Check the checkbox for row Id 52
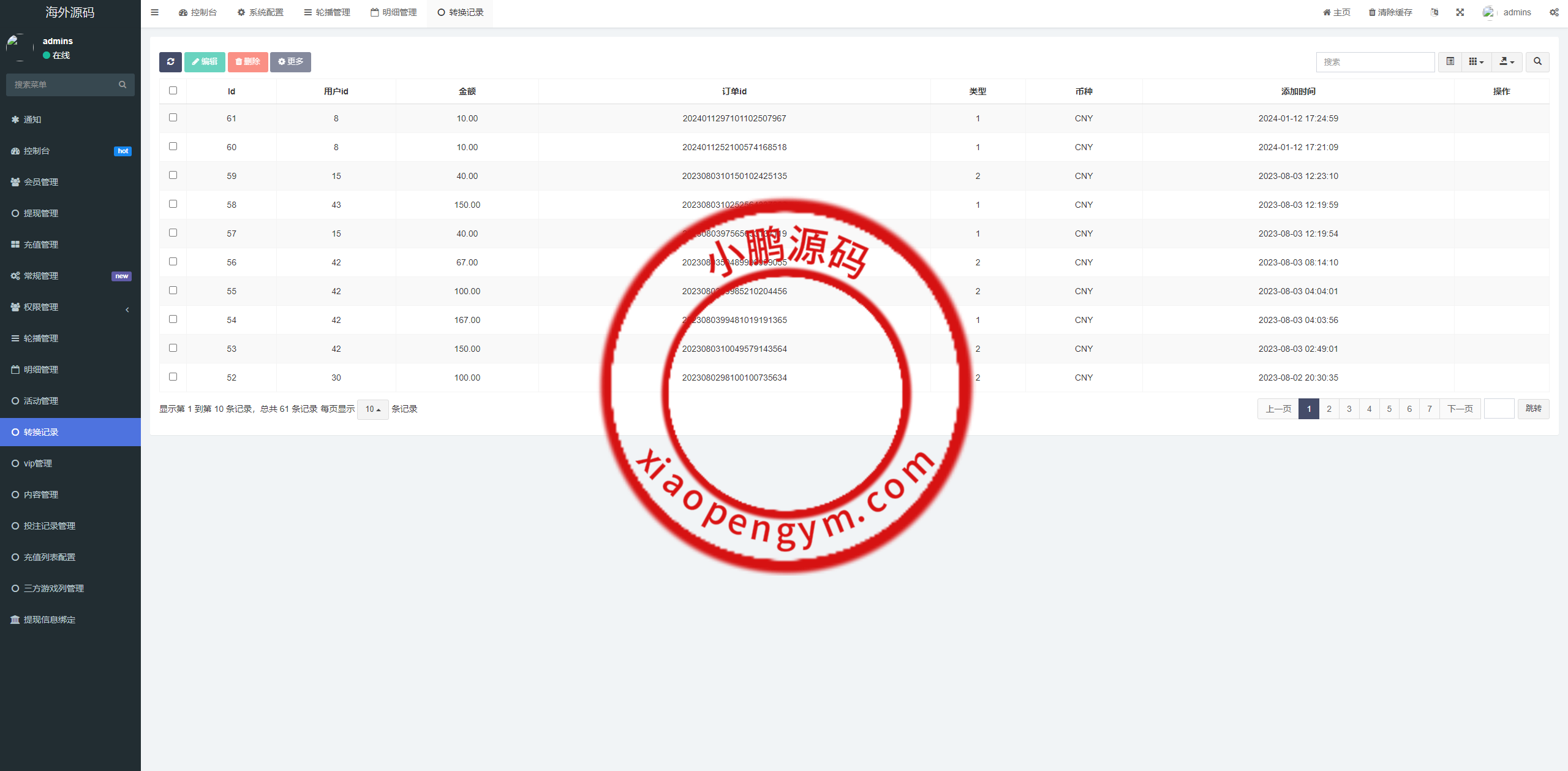 coord(173,377)
